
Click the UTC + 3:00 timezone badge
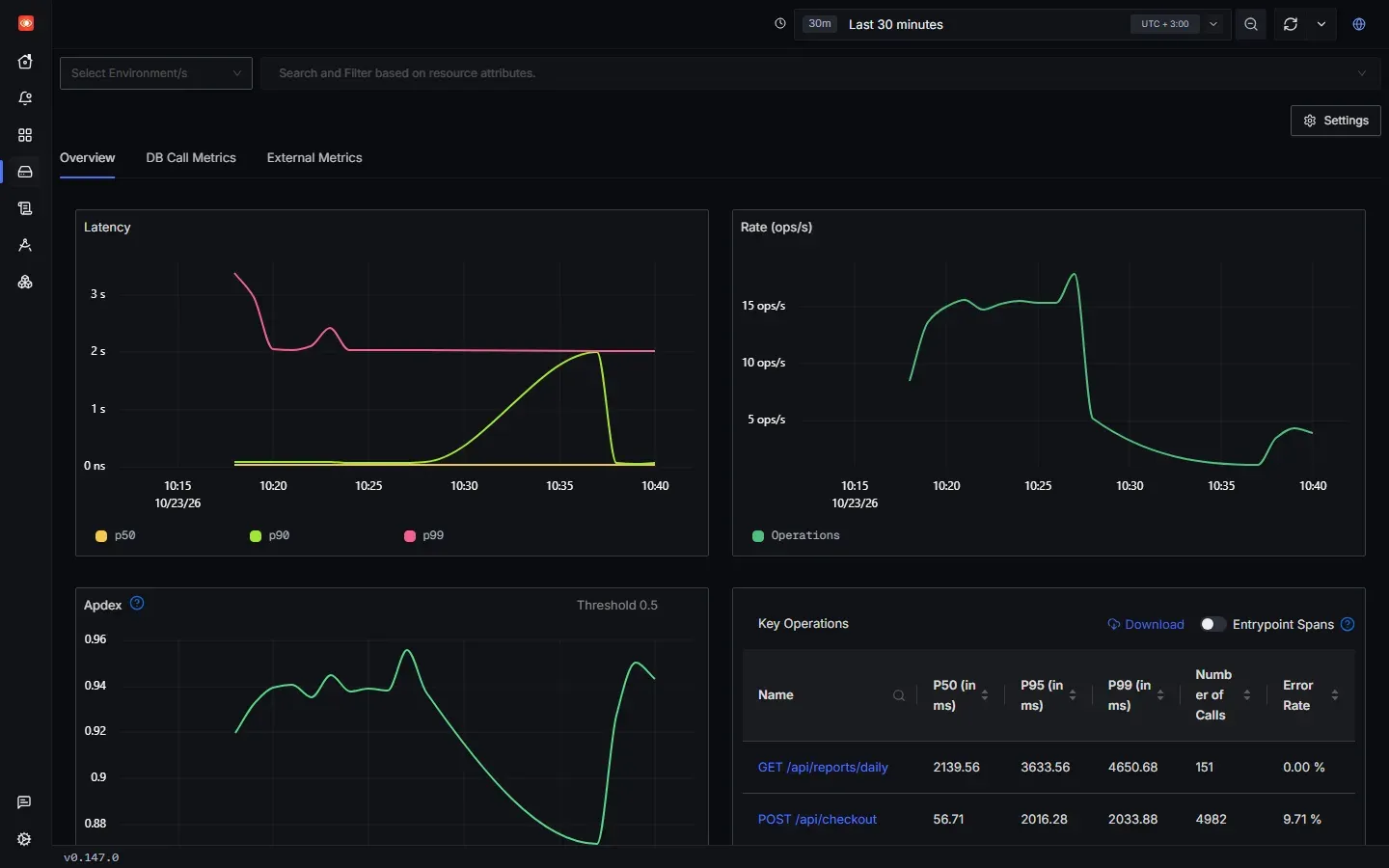coord(1165,24)
